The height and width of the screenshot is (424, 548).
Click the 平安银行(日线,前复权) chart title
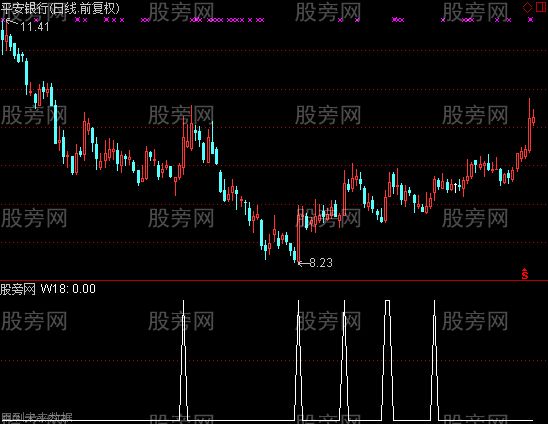click(60, 8)
